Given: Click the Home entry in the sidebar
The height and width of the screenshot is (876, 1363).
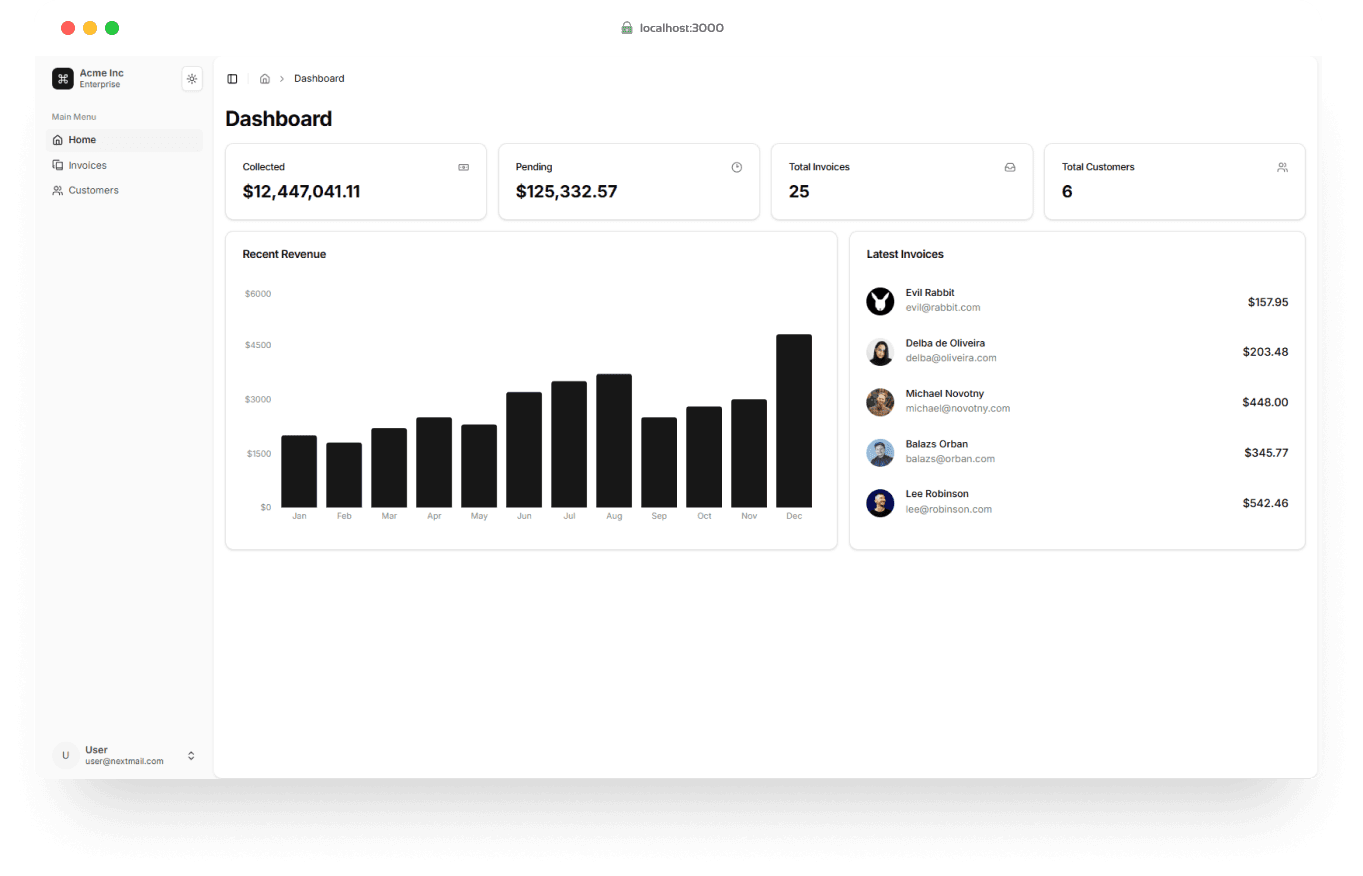Looking at the screenshot, I should [x=82, y=139].
